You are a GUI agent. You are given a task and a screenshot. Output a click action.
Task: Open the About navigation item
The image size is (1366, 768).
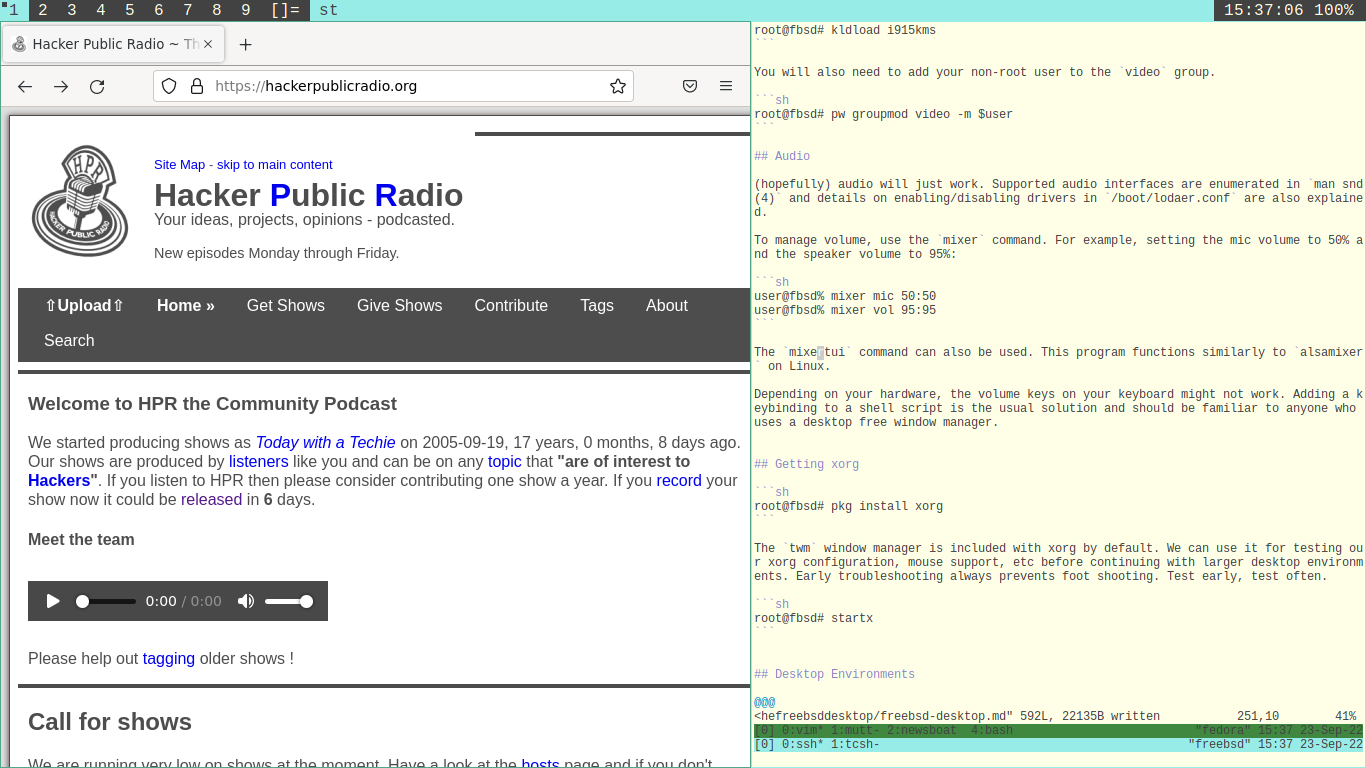[x=667, y=306]
